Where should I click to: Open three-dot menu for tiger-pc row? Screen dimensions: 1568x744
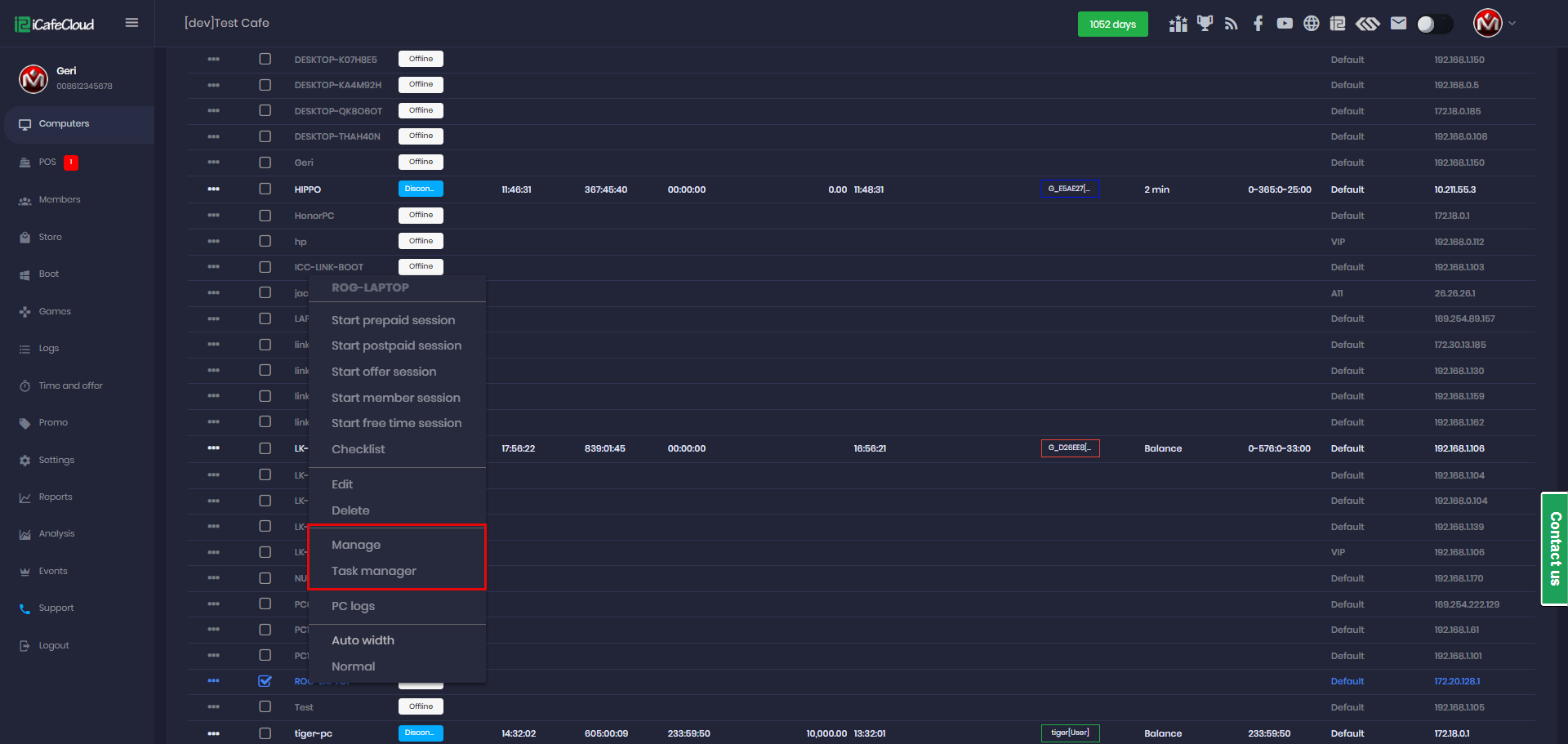213,733
